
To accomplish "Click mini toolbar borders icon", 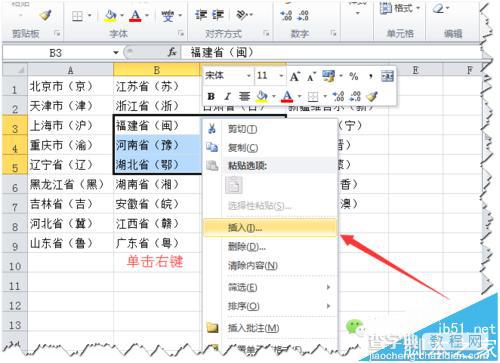I will pyautogui.click(x=313, y=97).
